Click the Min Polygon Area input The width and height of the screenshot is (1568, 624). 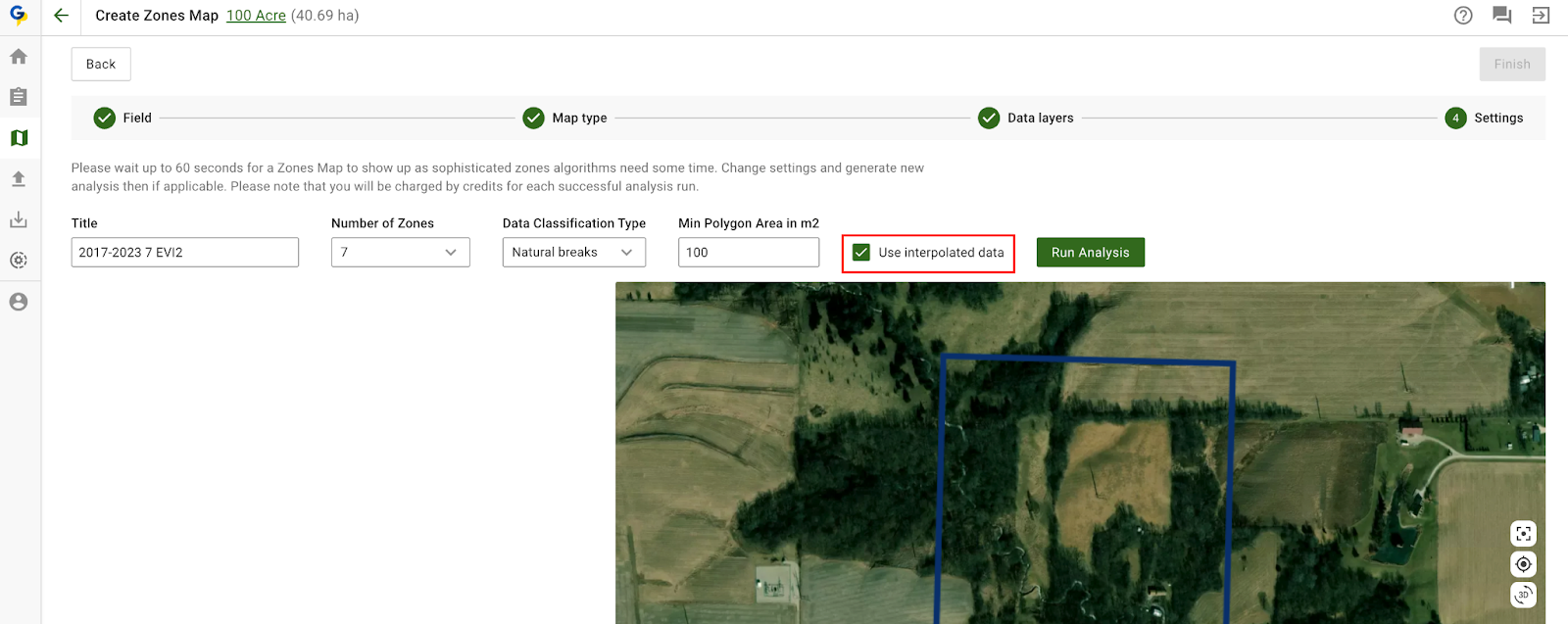click(748, 253)
